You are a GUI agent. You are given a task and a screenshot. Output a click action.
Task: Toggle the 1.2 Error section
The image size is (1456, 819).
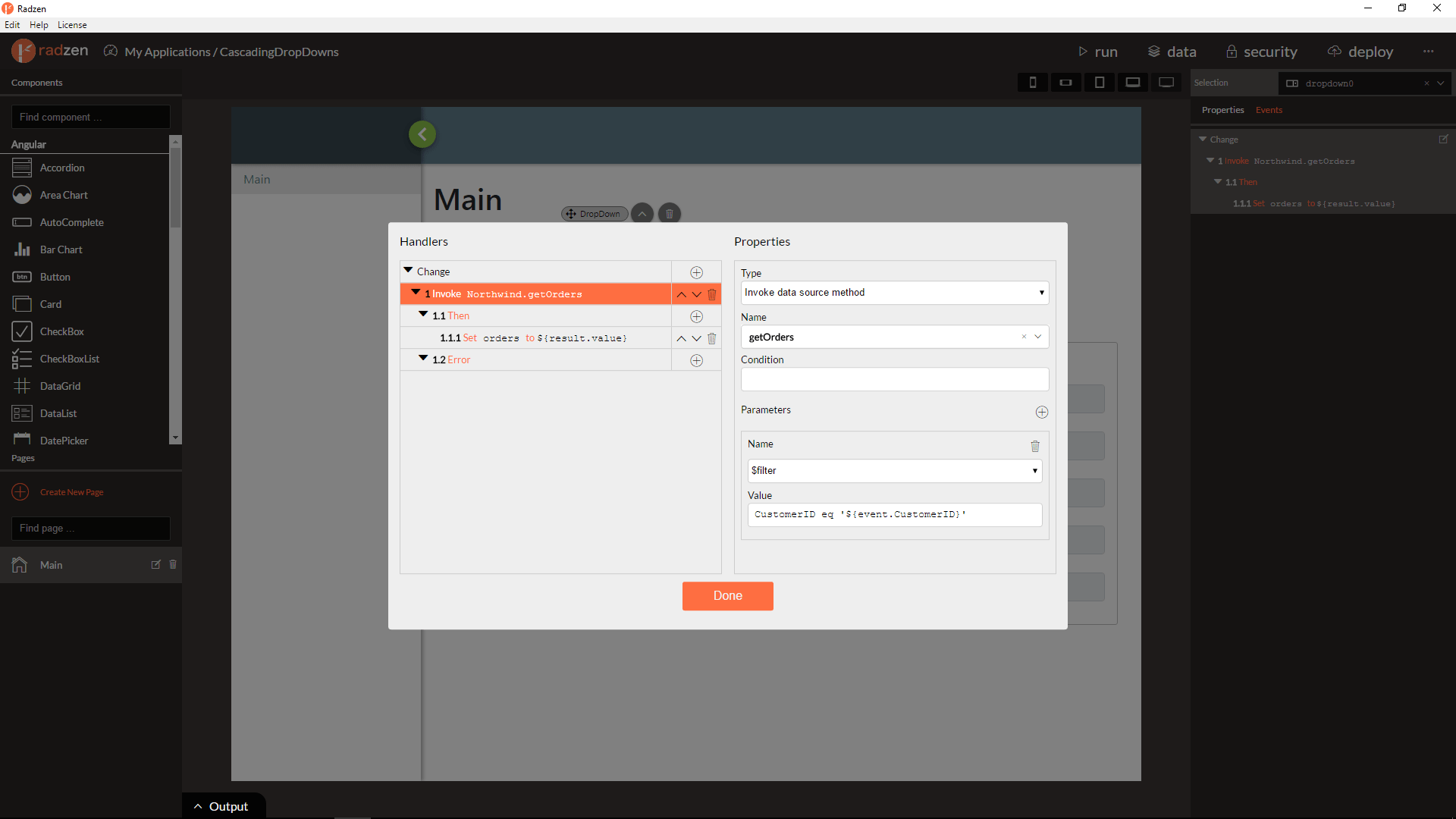coord(423,359)
